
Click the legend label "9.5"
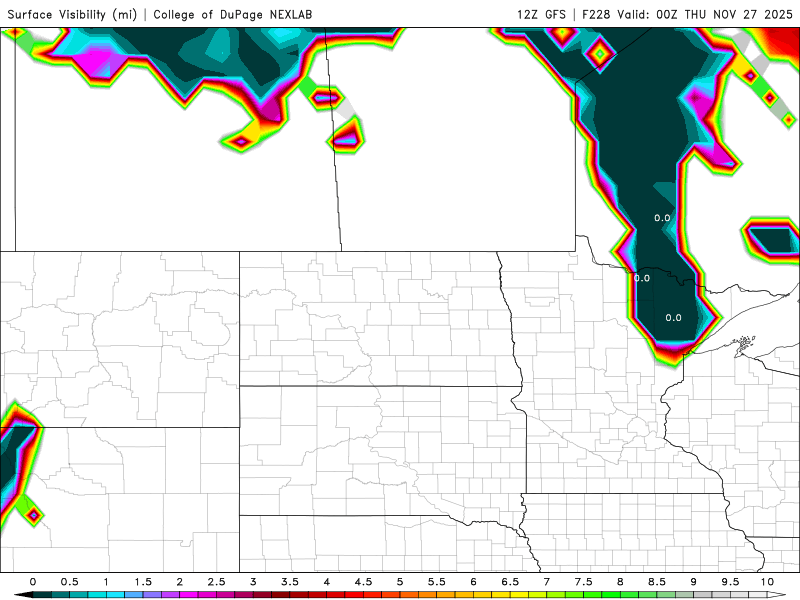(731, 582)
